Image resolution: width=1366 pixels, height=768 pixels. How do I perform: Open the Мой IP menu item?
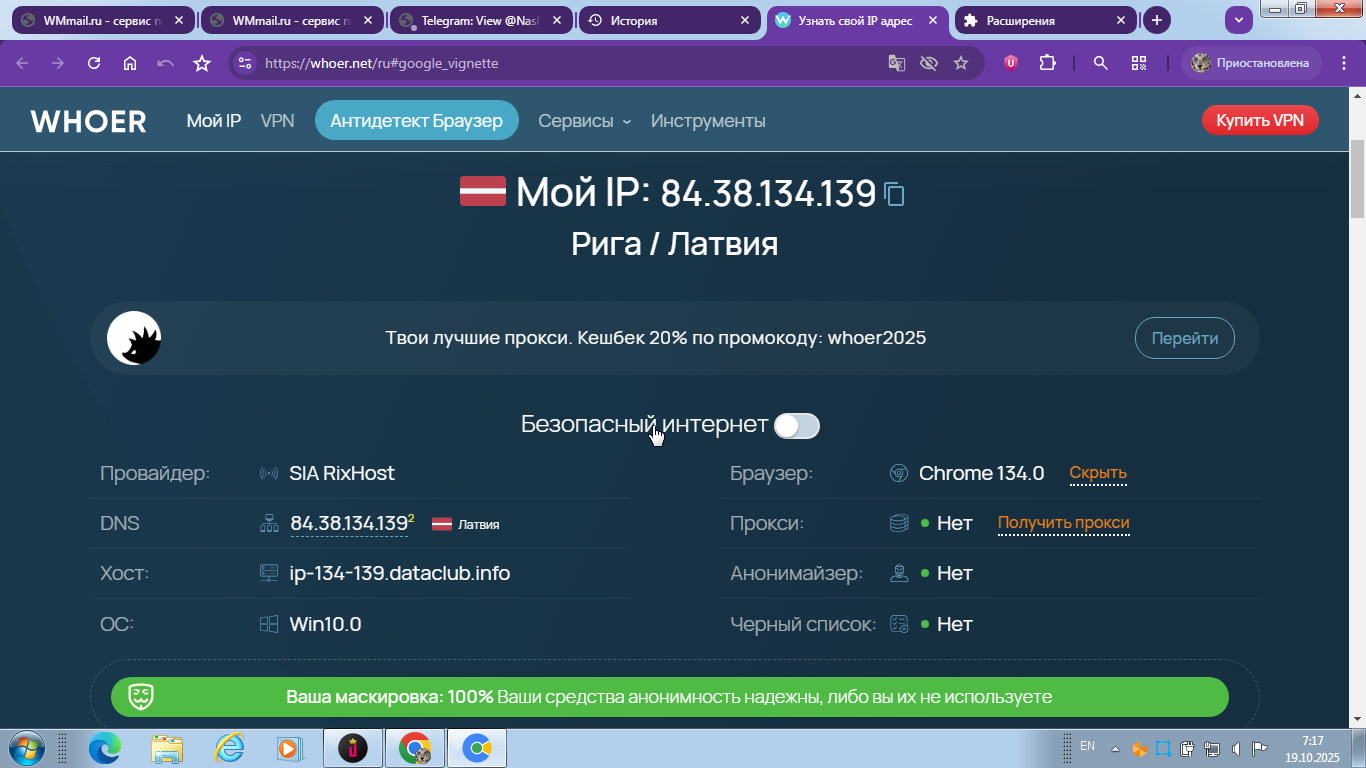214,121
